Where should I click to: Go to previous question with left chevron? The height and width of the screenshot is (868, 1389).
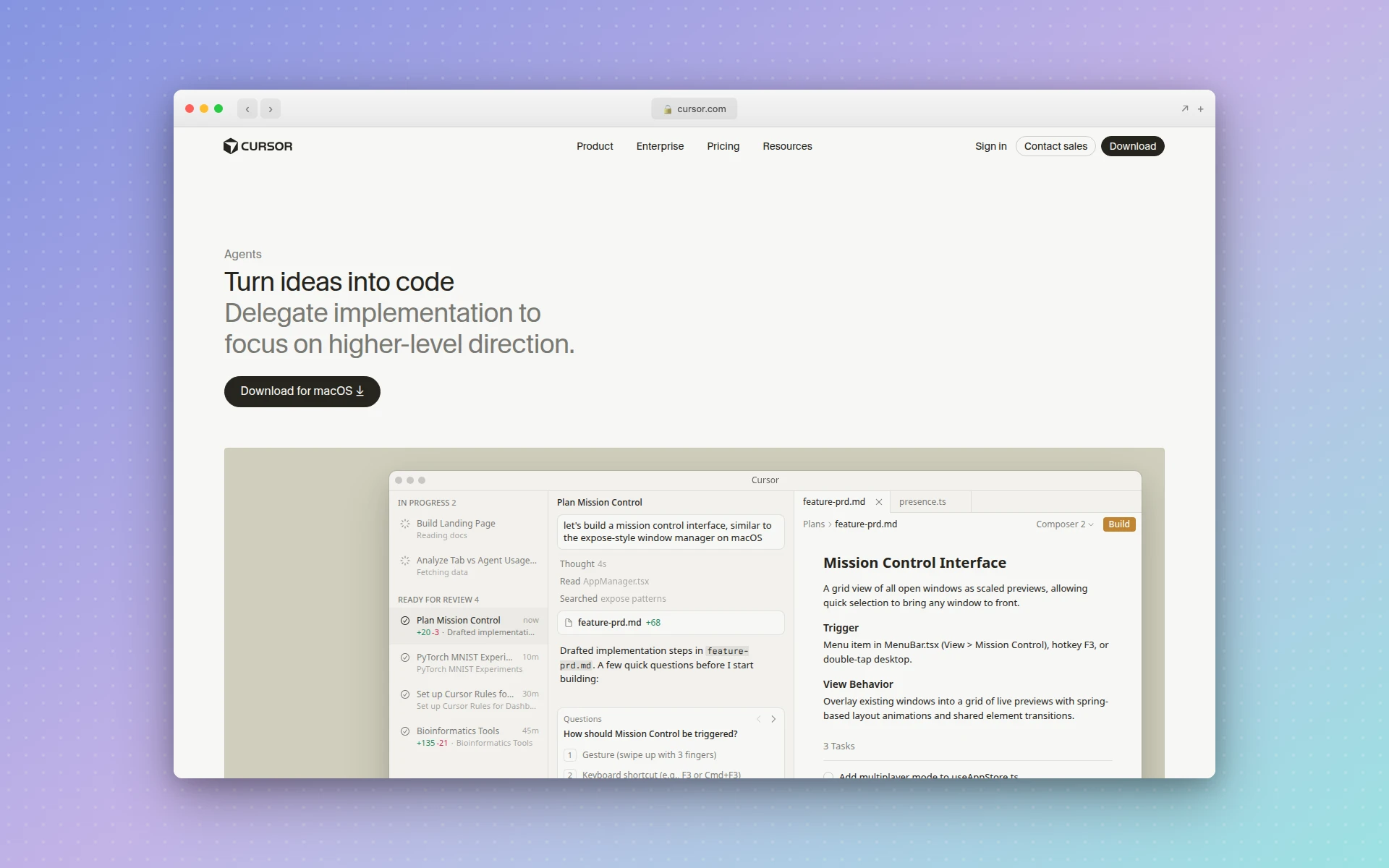(758, 719)
